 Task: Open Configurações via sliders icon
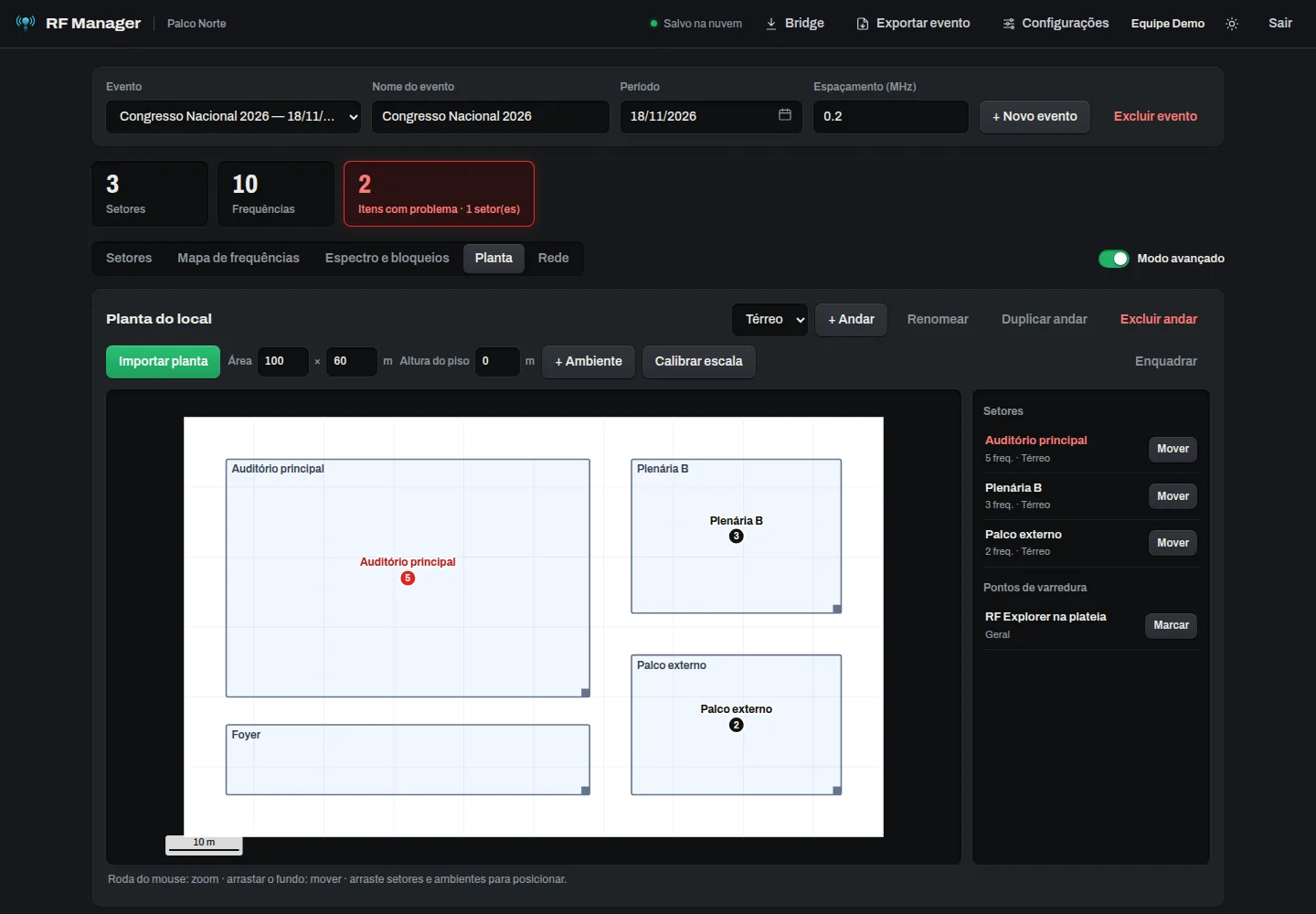(1009, 24)
